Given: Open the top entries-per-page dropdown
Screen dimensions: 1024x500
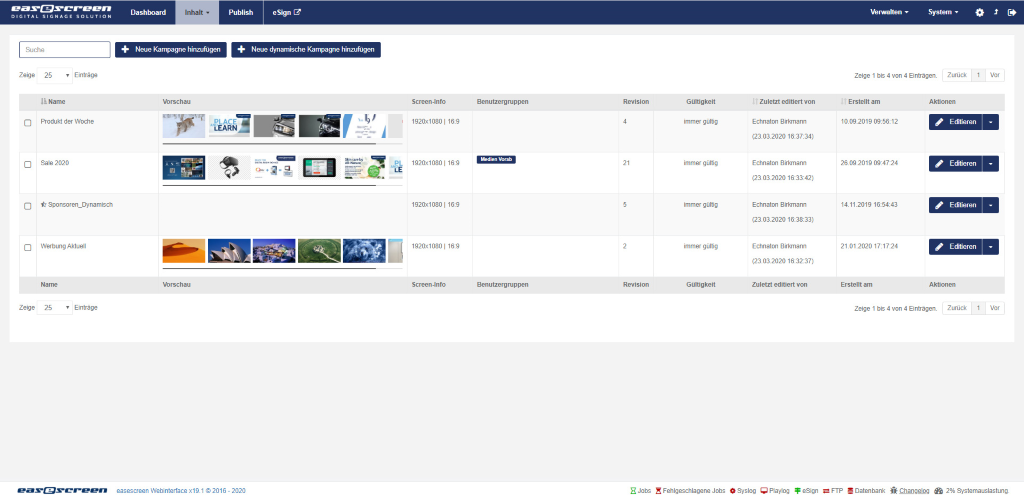Looking at the screenshot, I should click(x=56, y=75).
